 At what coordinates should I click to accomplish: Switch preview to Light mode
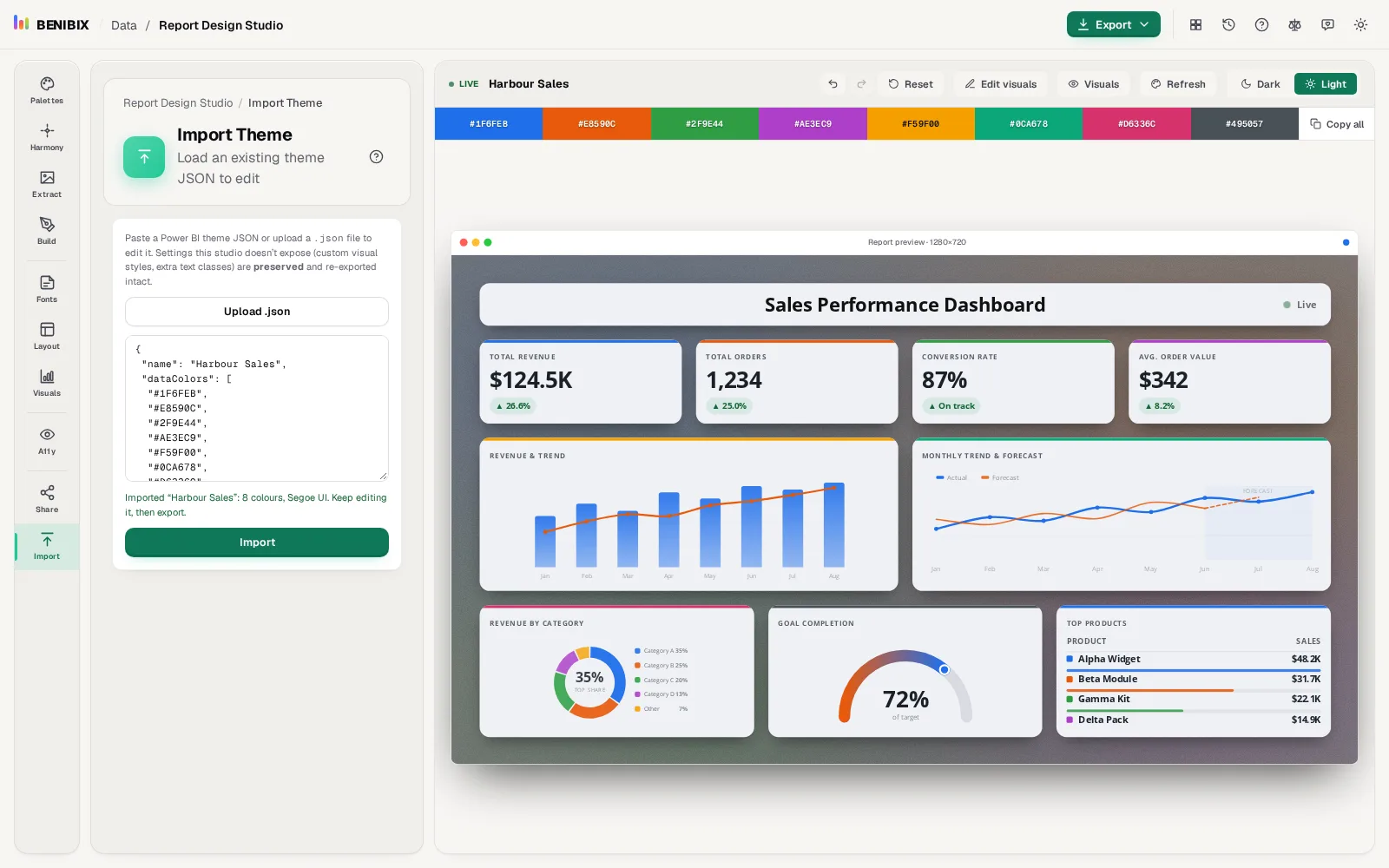click(1326, 84)
